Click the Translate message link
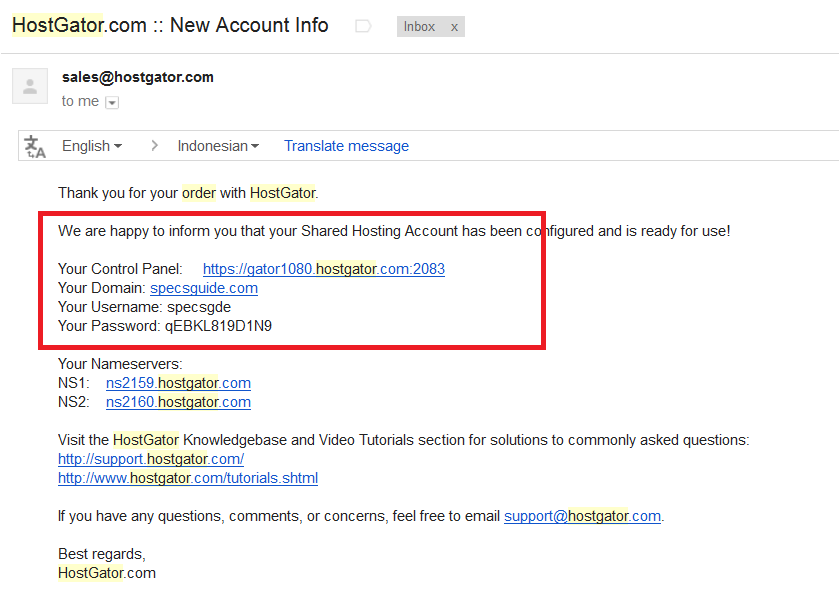Image resolution: width=839 pixels, height=604 pixels. click(x=346, y=146)
